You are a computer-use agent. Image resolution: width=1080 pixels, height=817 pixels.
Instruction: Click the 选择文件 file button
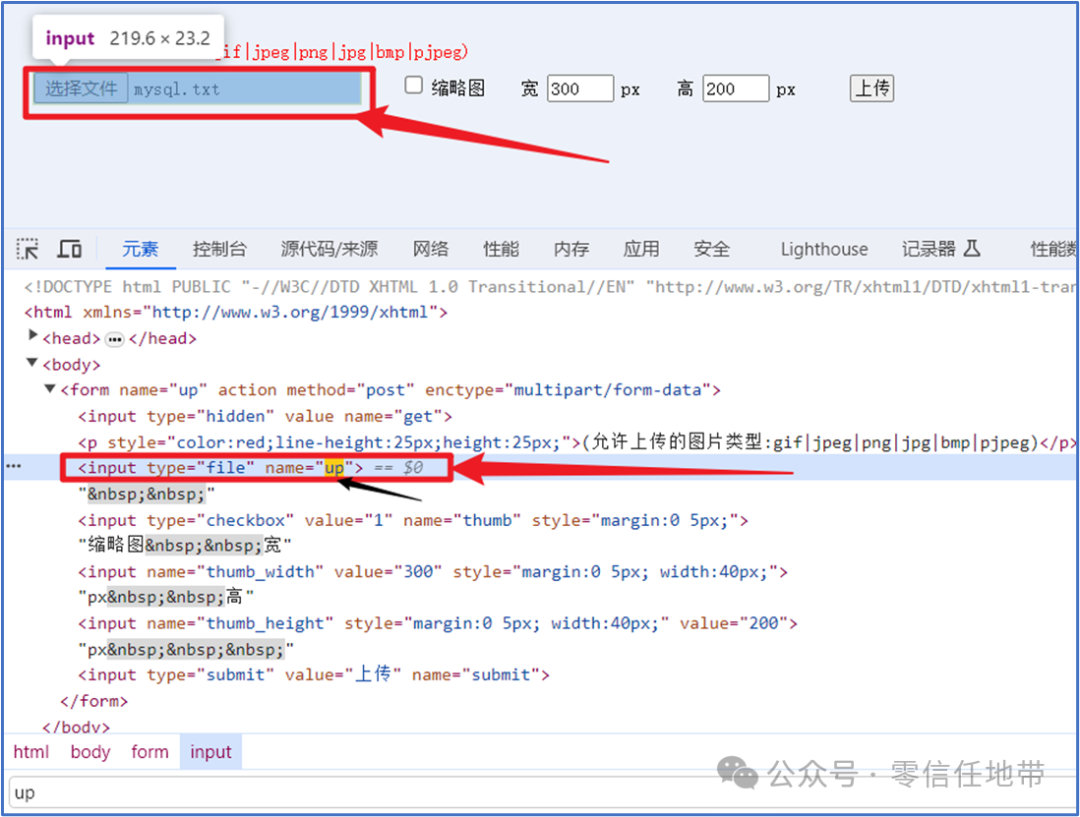[x=81, y=89]
